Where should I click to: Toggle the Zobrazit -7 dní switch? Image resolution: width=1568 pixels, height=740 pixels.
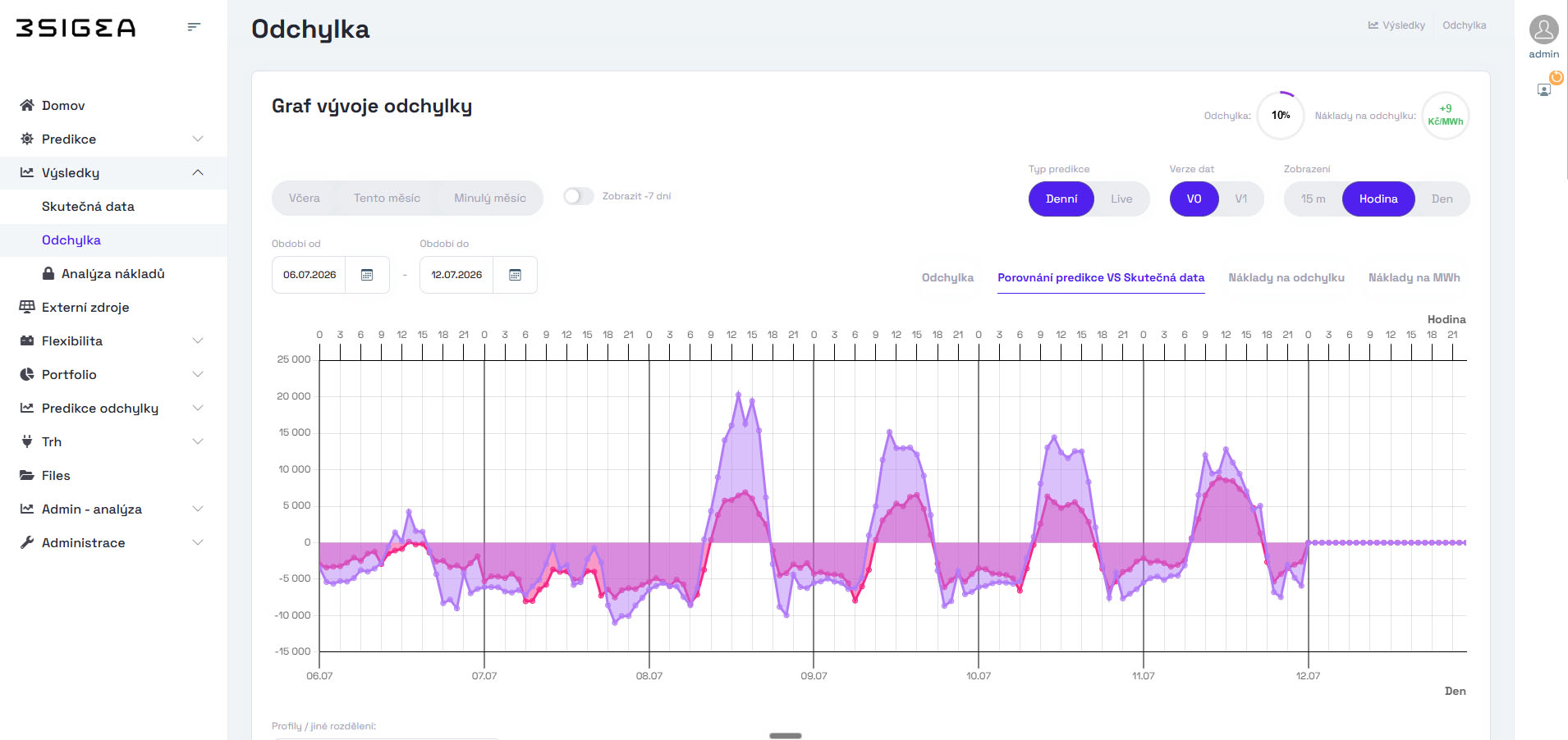tap(579, 196)
